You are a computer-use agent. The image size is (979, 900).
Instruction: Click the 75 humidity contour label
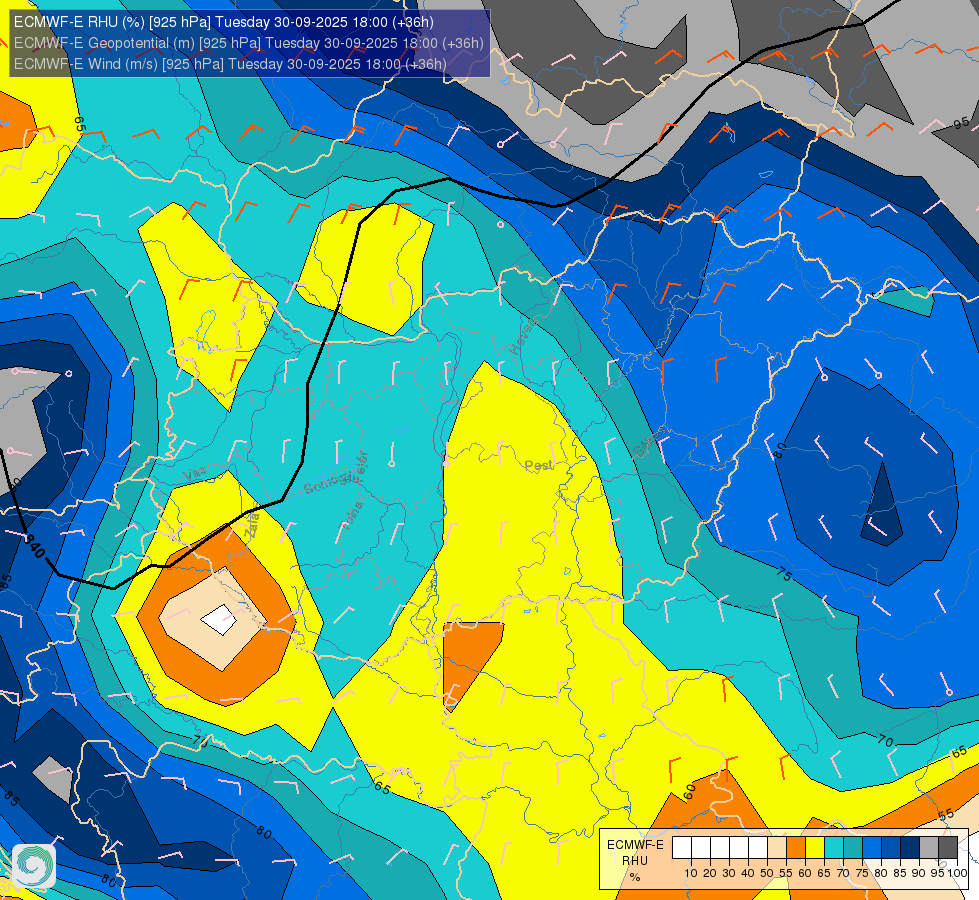click(x=784, y=573)
